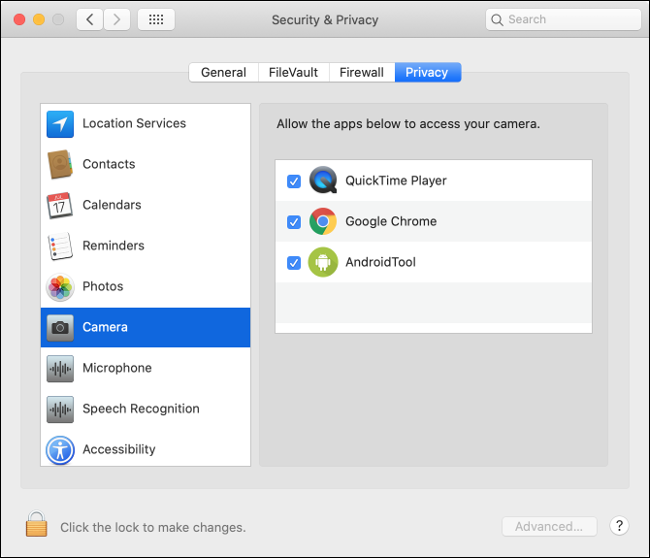Select the Accessibility label in sidebar
This screenshot has width=650, height=558.
click(x=119, y=449)
